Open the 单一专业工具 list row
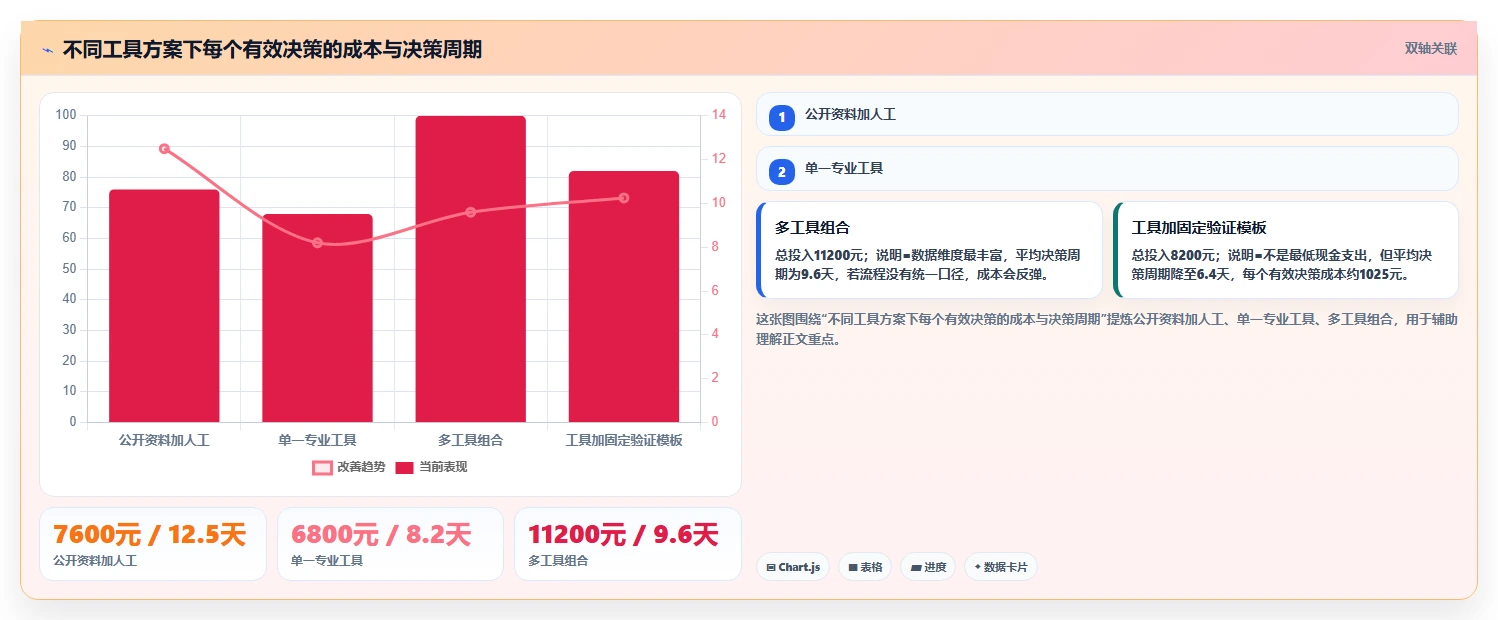The image size is (1498, 620). 1107,168
